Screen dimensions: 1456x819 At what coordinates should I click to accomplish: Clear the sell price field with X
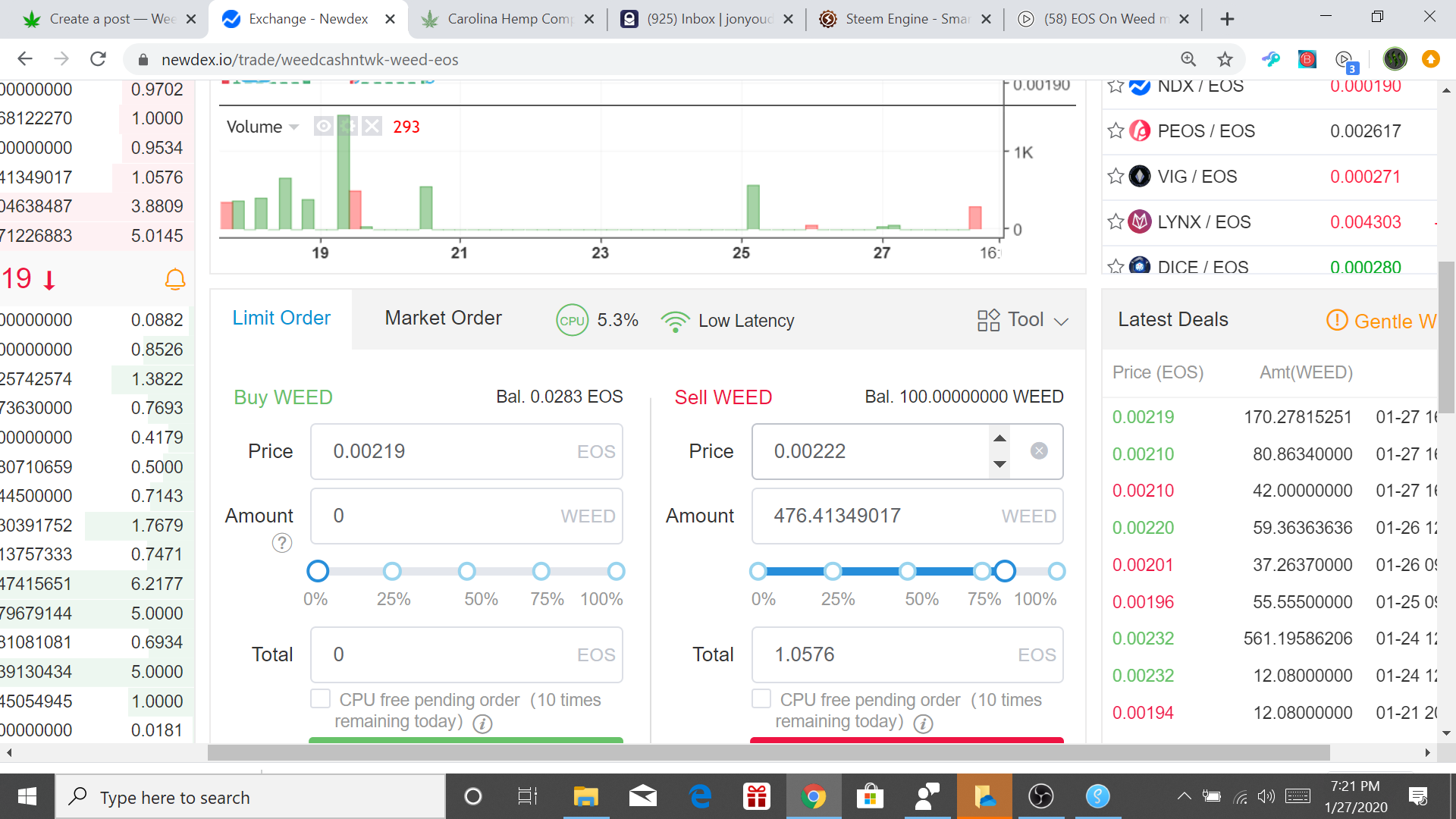pos(1039,451)
